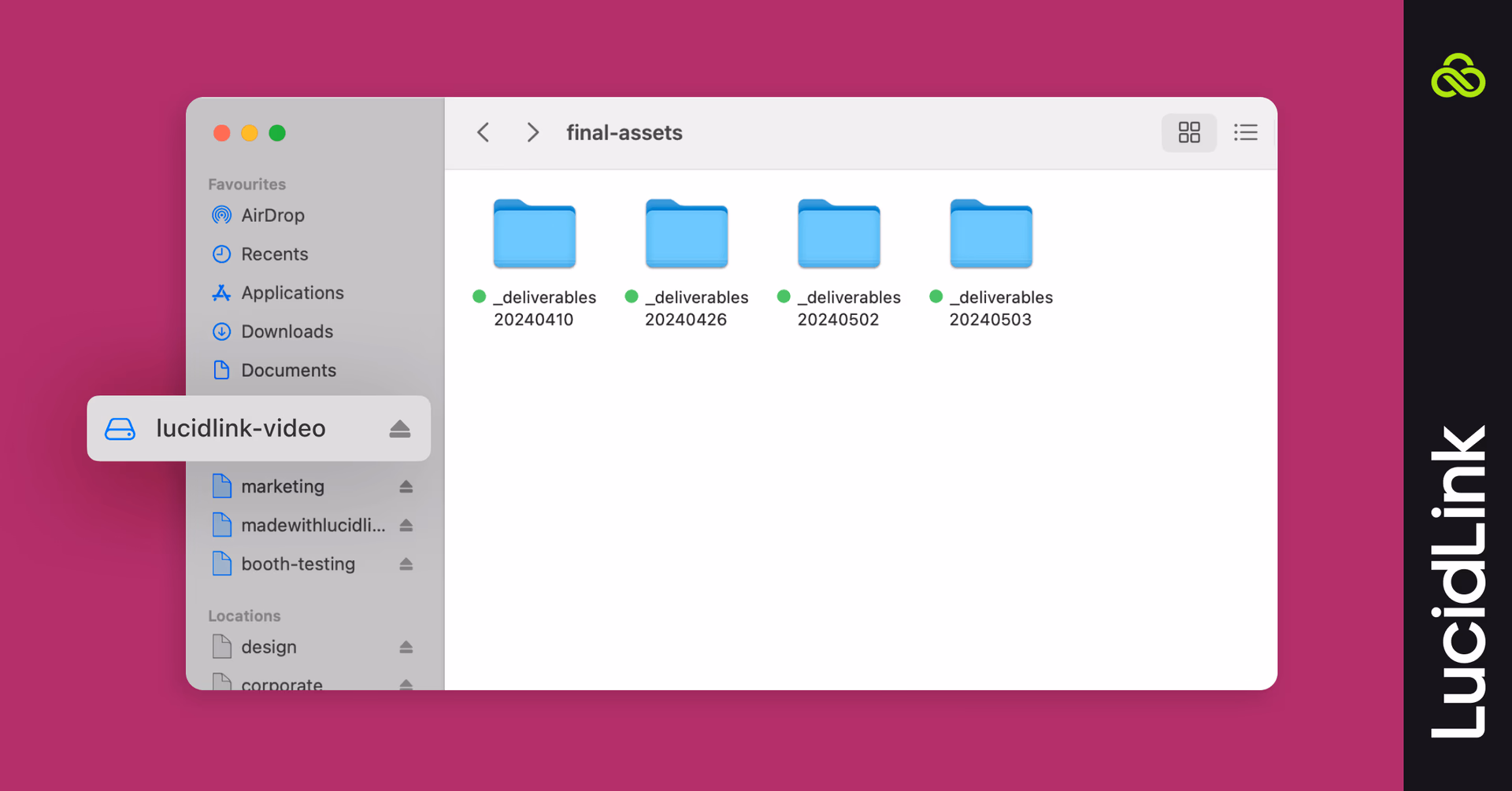Open the design location in the sidebar
The height and width of the screenshot is (791, 1512).
268,646
